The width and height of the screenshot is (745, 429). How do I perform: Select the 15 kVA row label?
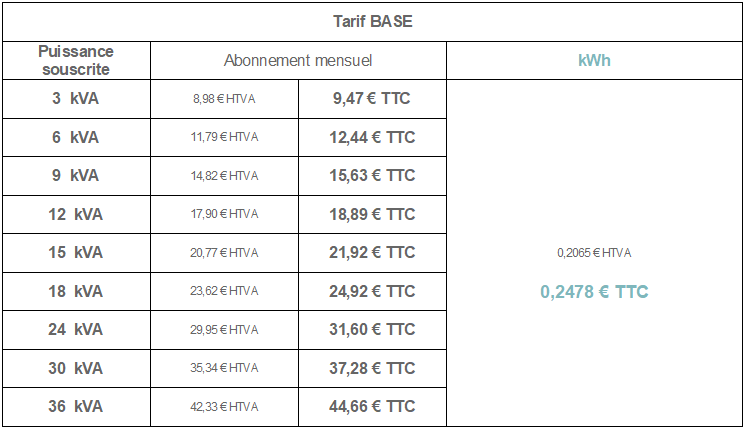pos(76,252)
